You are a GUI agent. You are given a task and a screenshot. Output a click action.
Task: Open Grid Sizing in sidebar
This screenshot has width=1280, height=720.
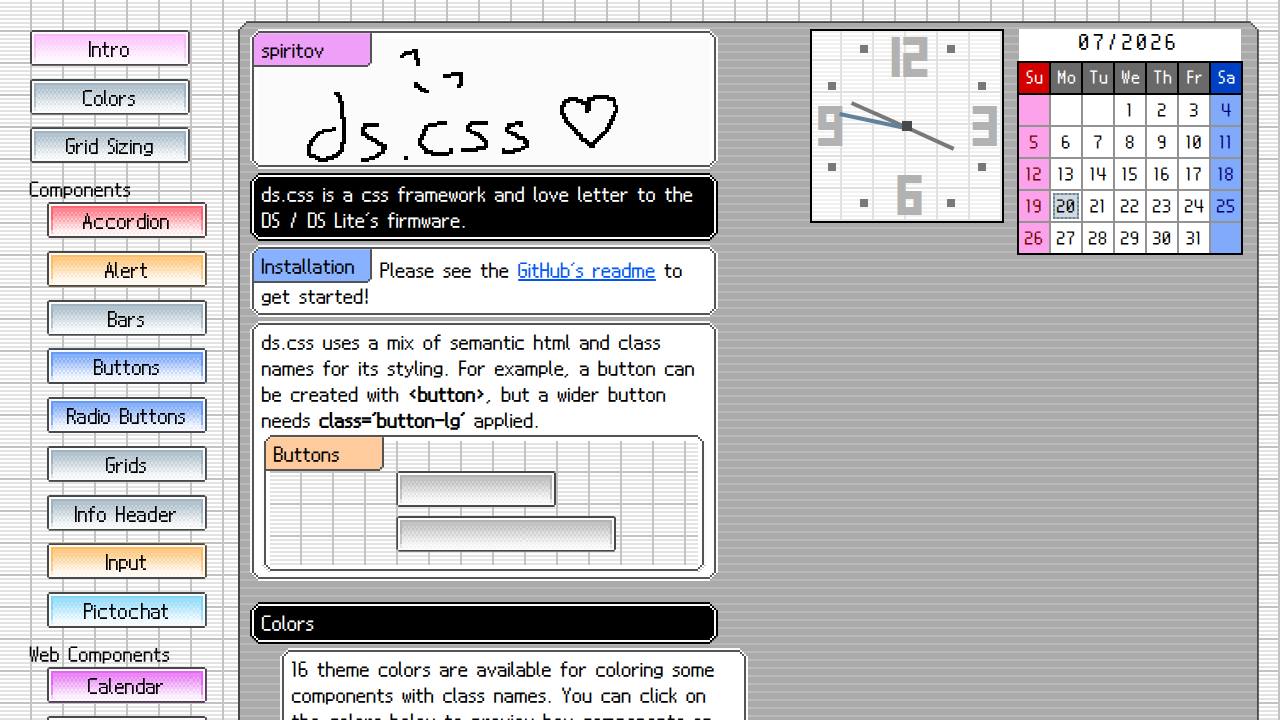pos(110,146)
